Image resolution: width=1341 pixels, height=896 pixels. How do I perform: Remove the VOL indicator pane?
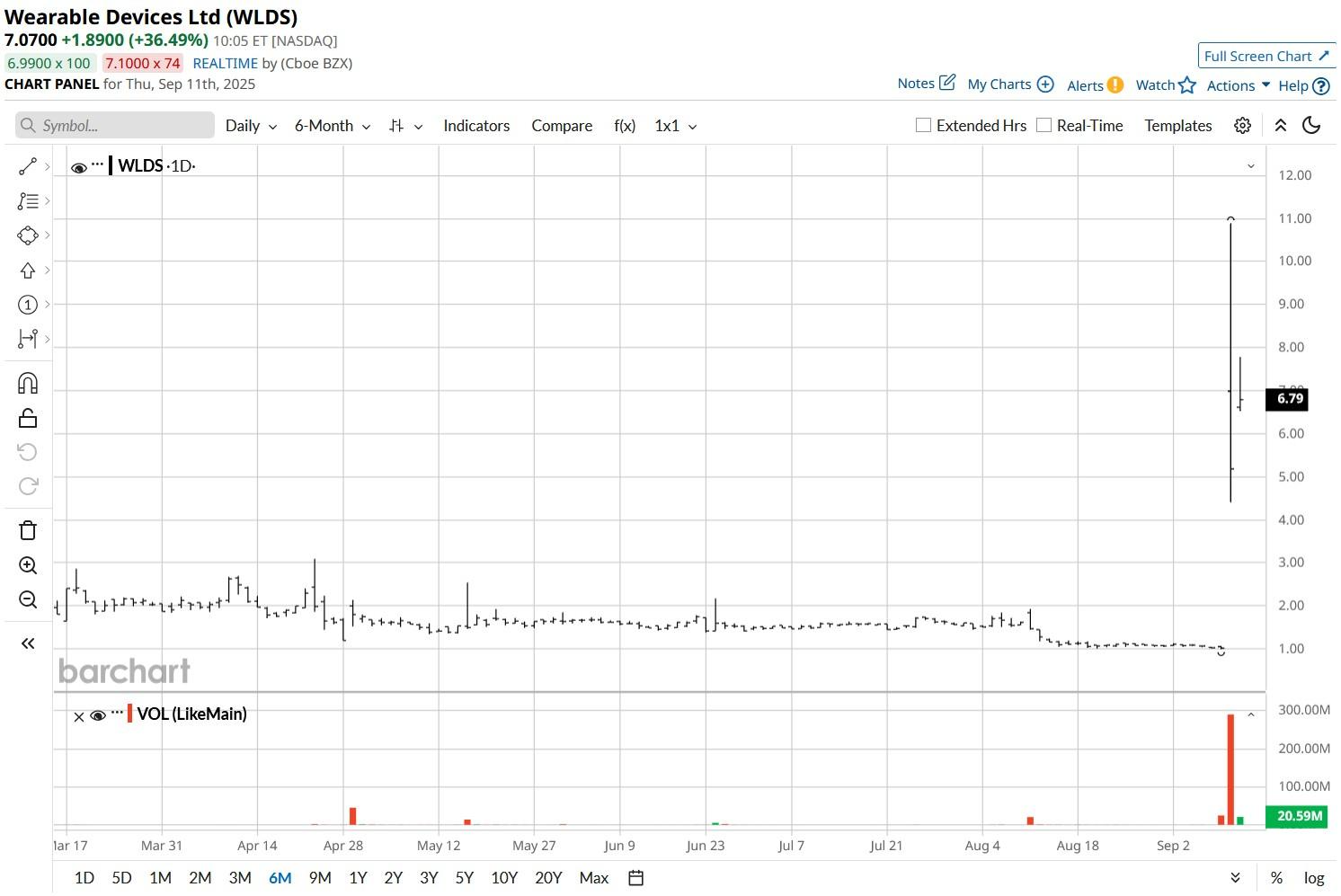tap(78, 716)
